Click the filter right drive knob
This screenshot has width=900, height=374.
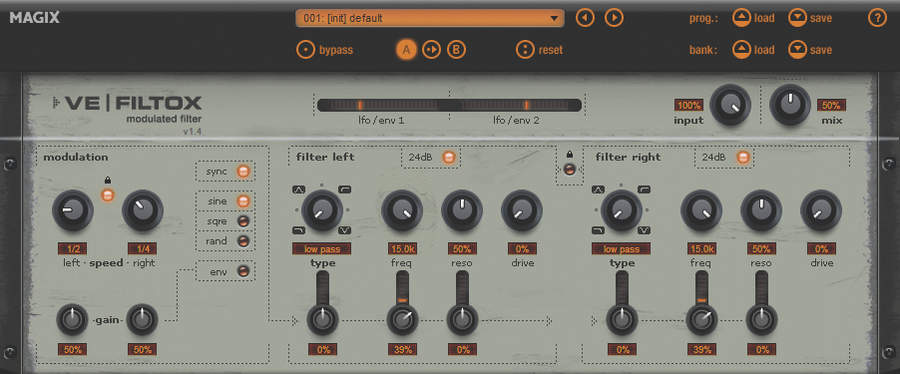pos(821,211)
